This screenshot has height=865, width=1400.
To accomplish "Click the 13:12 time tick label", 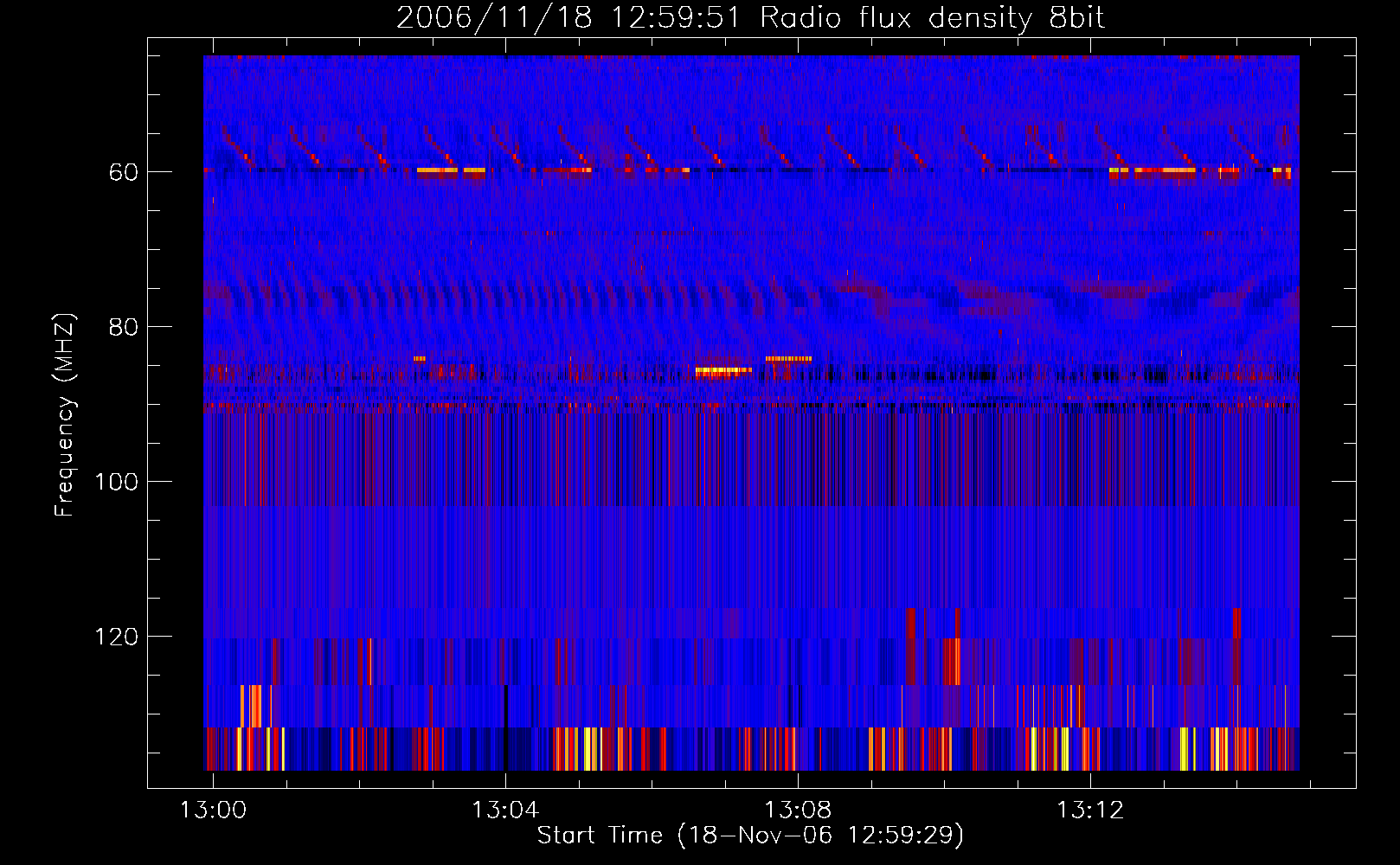I will (x=1090, y=811).
